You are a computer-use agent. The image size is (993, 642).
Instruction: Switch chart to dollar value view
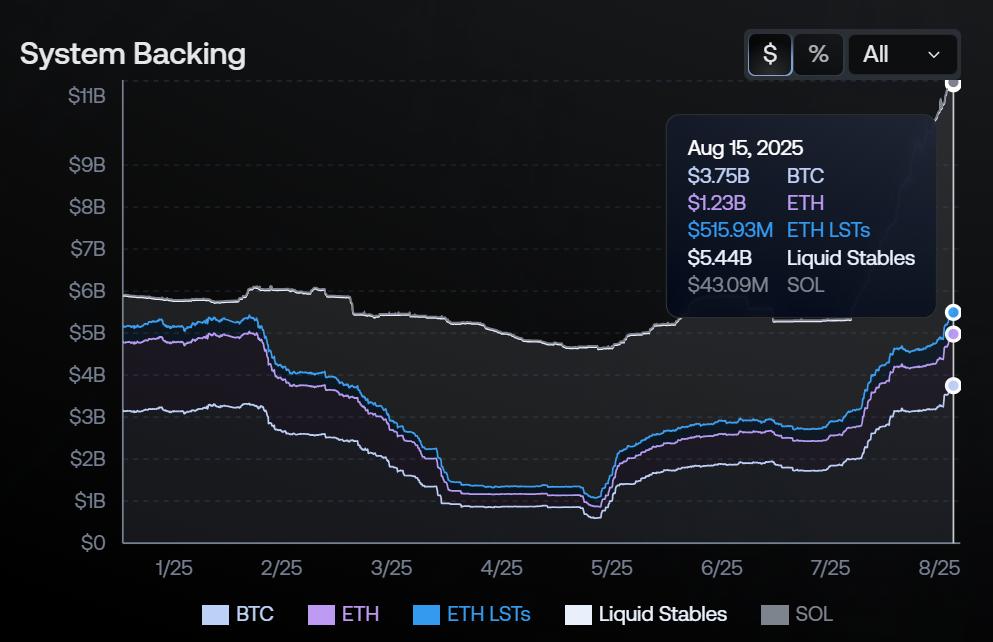point(770,54)
